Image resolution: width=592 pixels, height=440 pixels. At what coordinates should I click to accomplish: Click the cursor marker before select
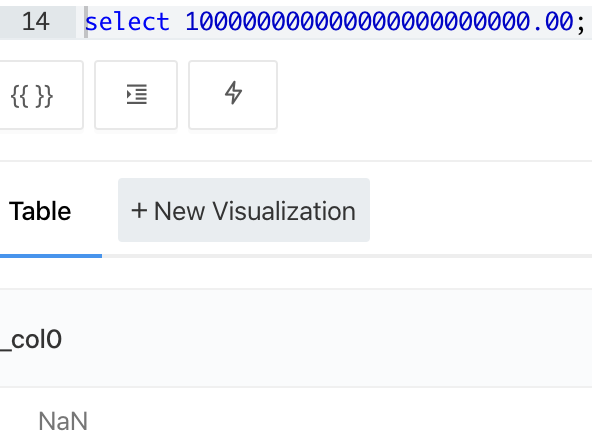pos(86,22)
